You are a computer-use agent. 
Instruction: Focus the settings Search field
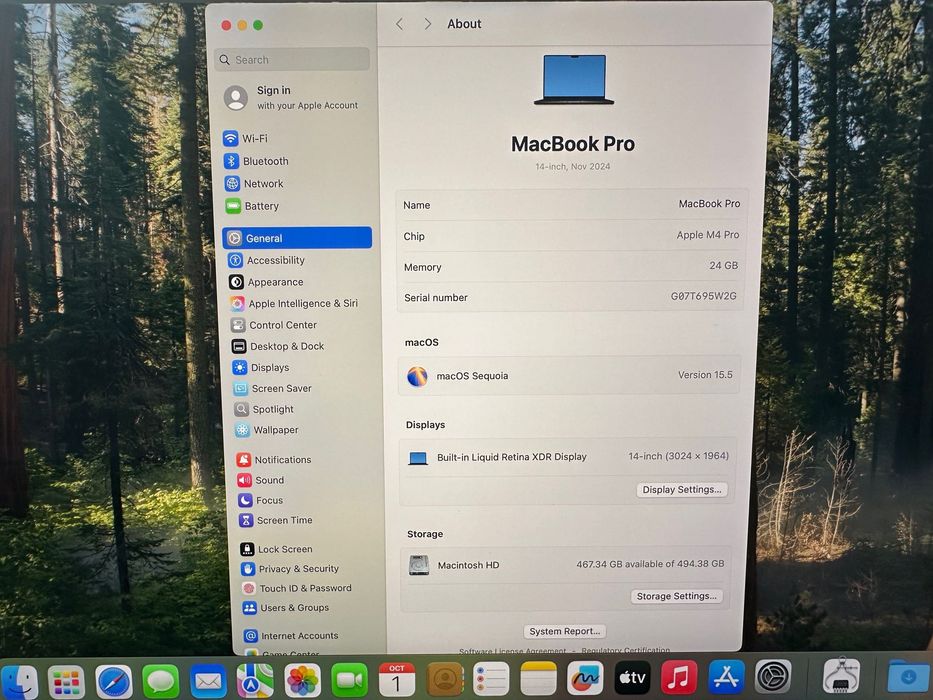(x=292, y=60)
